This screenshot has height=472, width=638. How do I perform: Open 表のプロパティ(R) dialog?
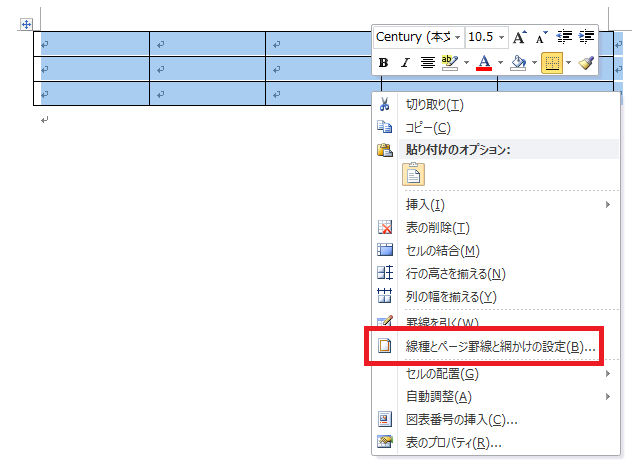tap(453, 442)
